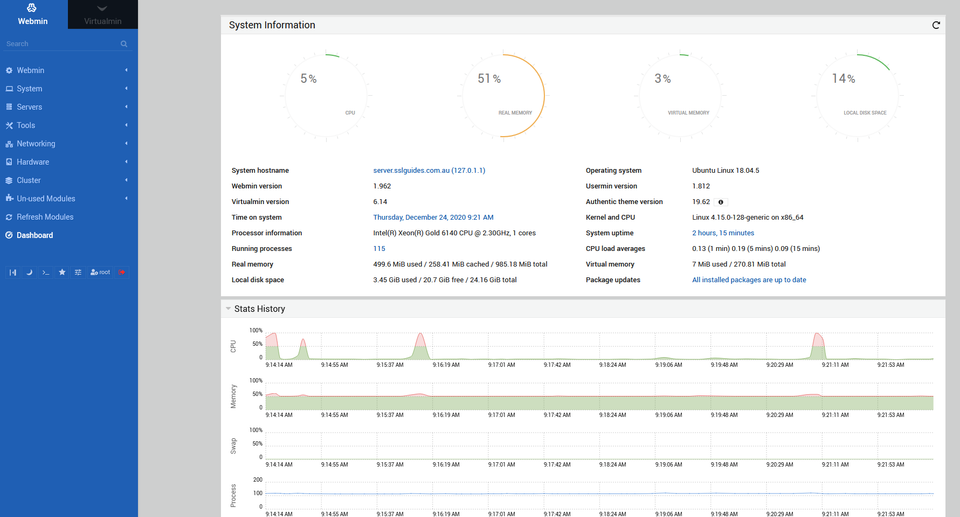Open Dashboard from the sidebar
This screenshot has width=960, height=517.
coord(35,235)
